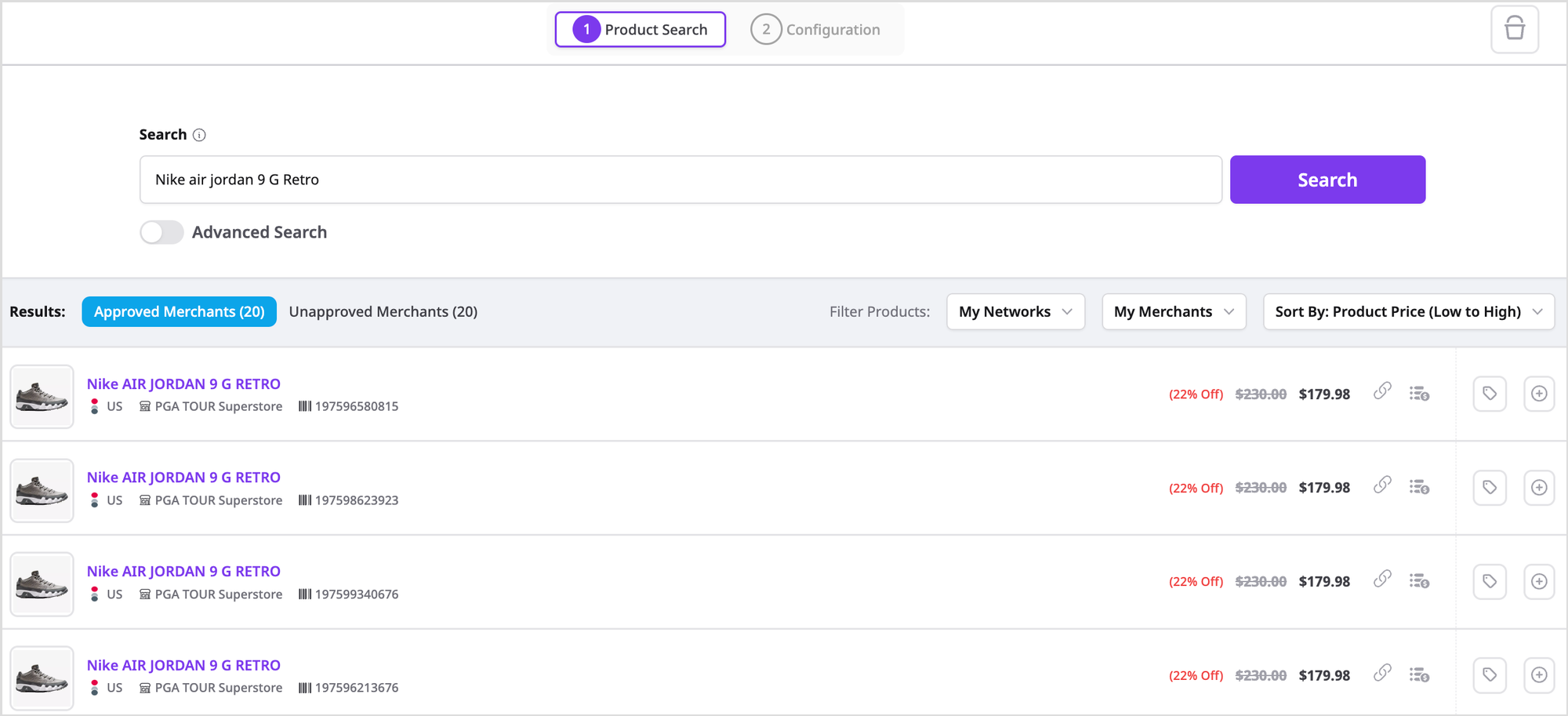Click $179.98 price for product 197599340676
Image resolution: width=1568 pixels, height=716 pixels.
1324,581
